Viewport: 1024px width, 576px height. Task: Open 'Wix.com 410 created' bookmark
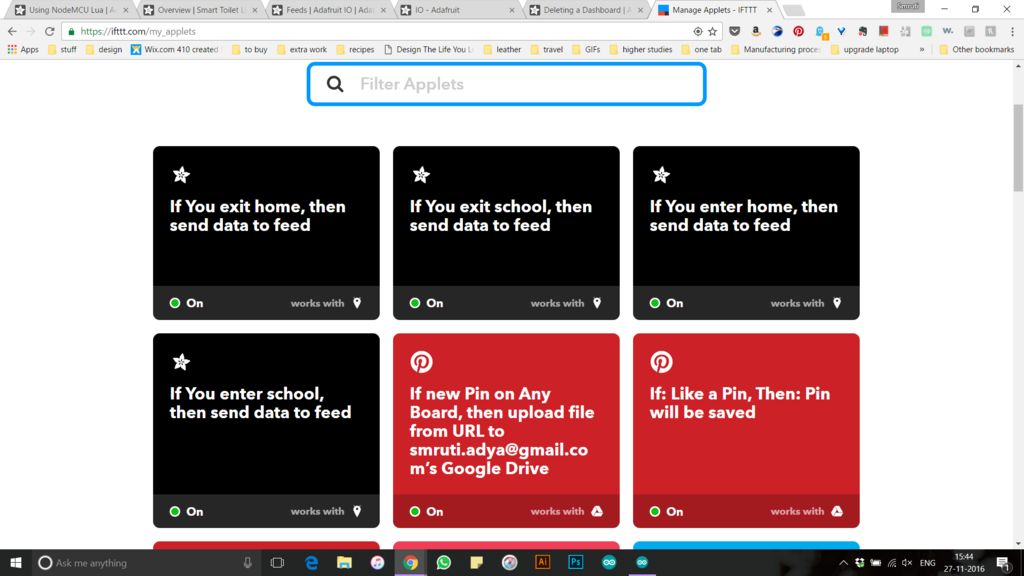tap(174, 49)
